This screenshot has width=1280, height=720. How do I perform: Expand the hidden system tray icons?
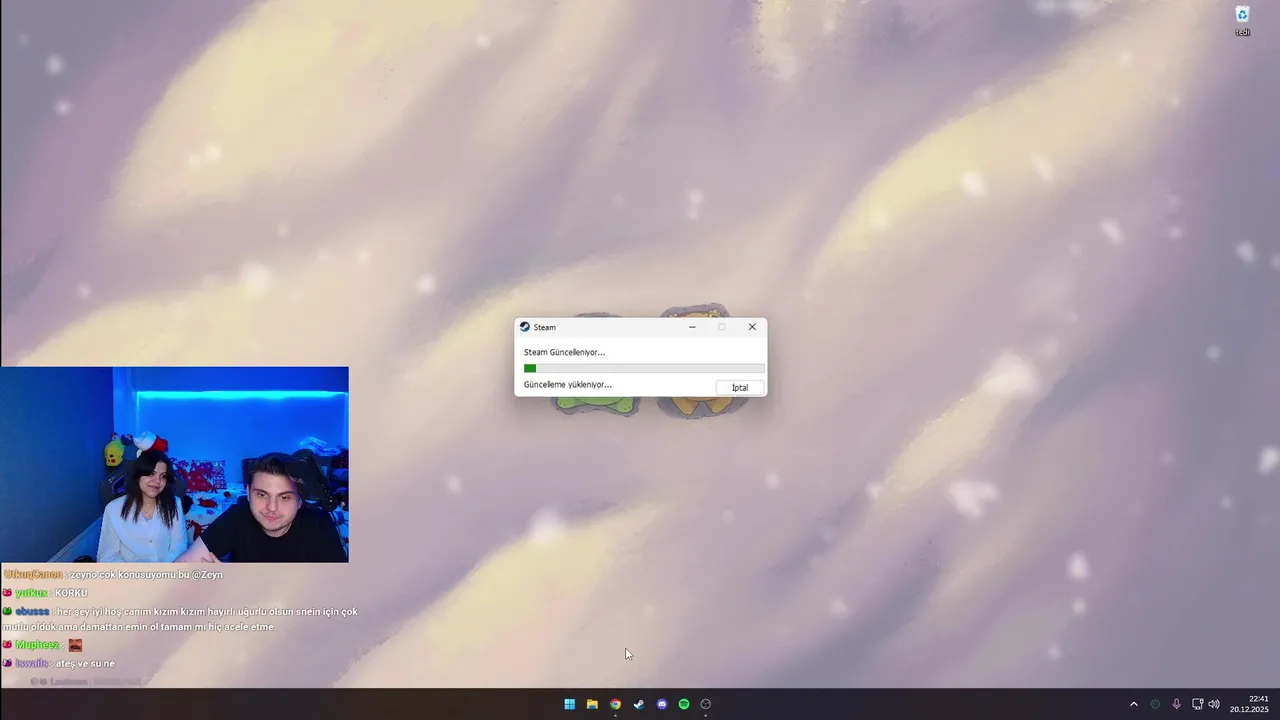[1133, 704]
